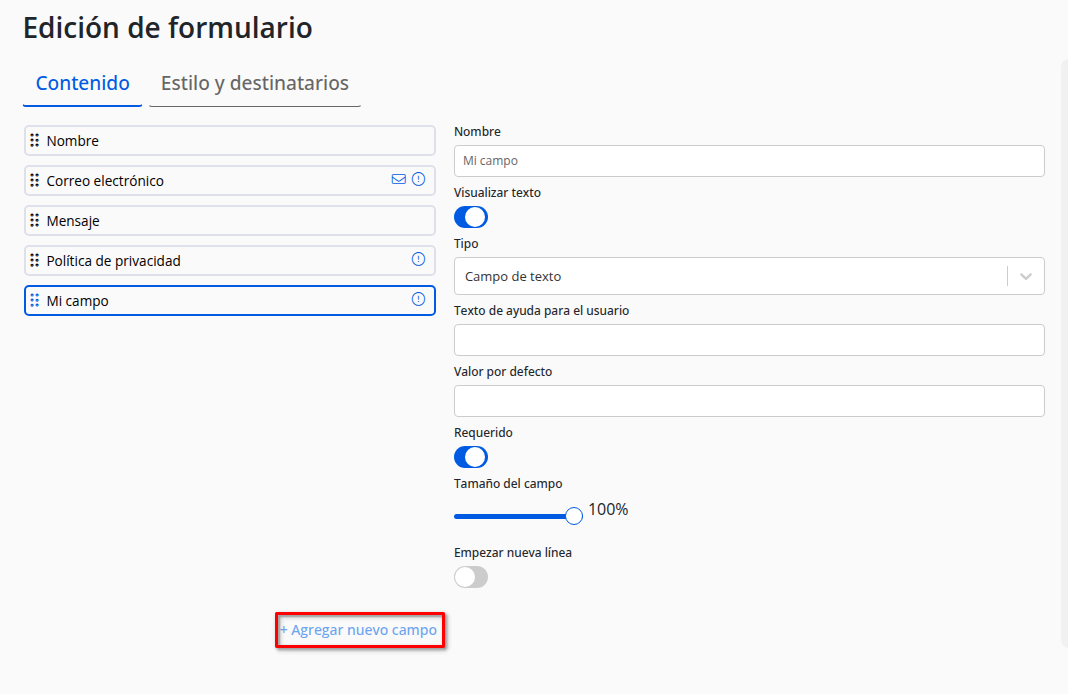Click the Tamaño del campo slider handle
The image size is (1068, 694).
click(x=574, y=516)
